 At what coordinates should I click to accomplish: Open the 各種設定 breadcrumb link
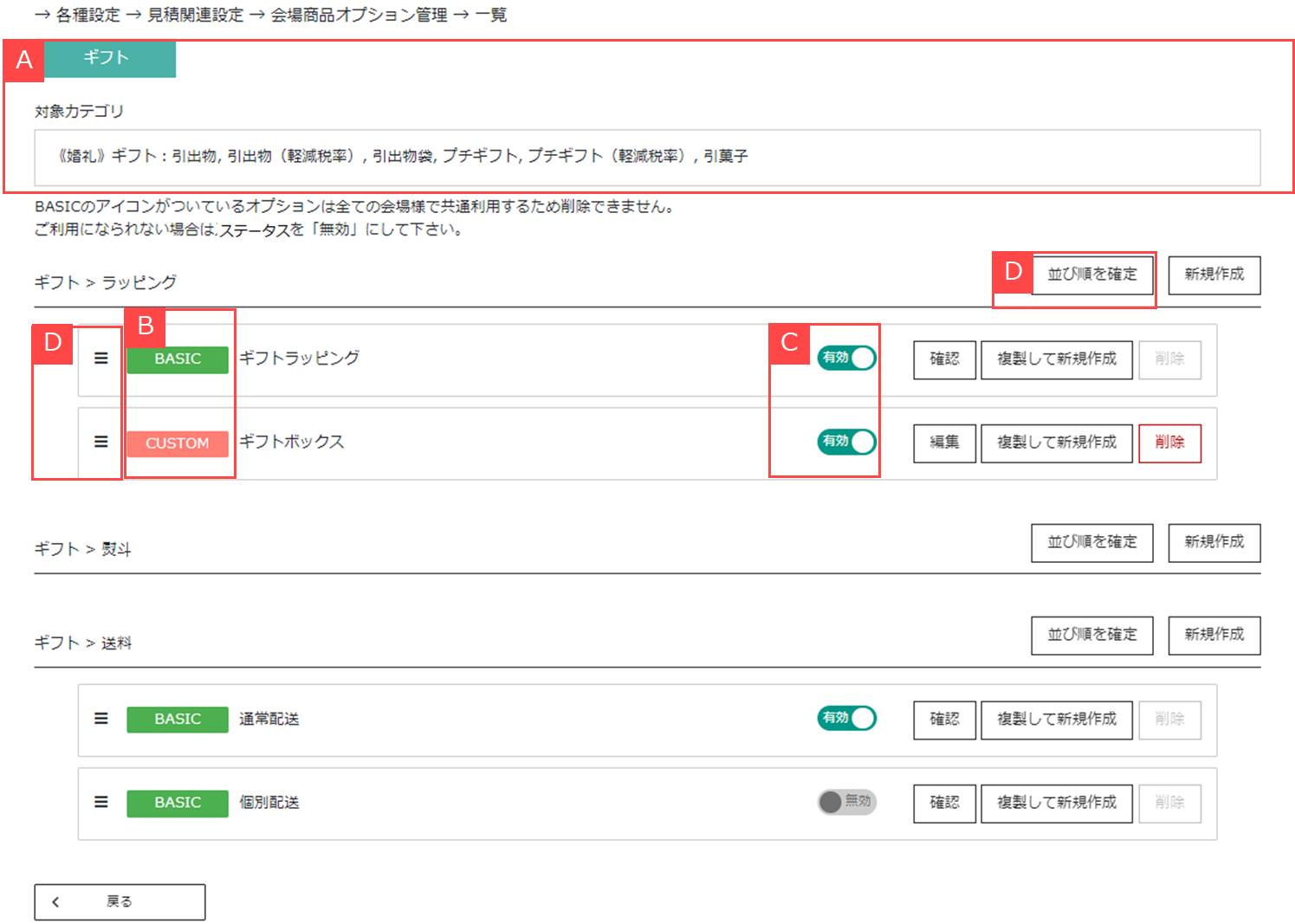(87, 15)
